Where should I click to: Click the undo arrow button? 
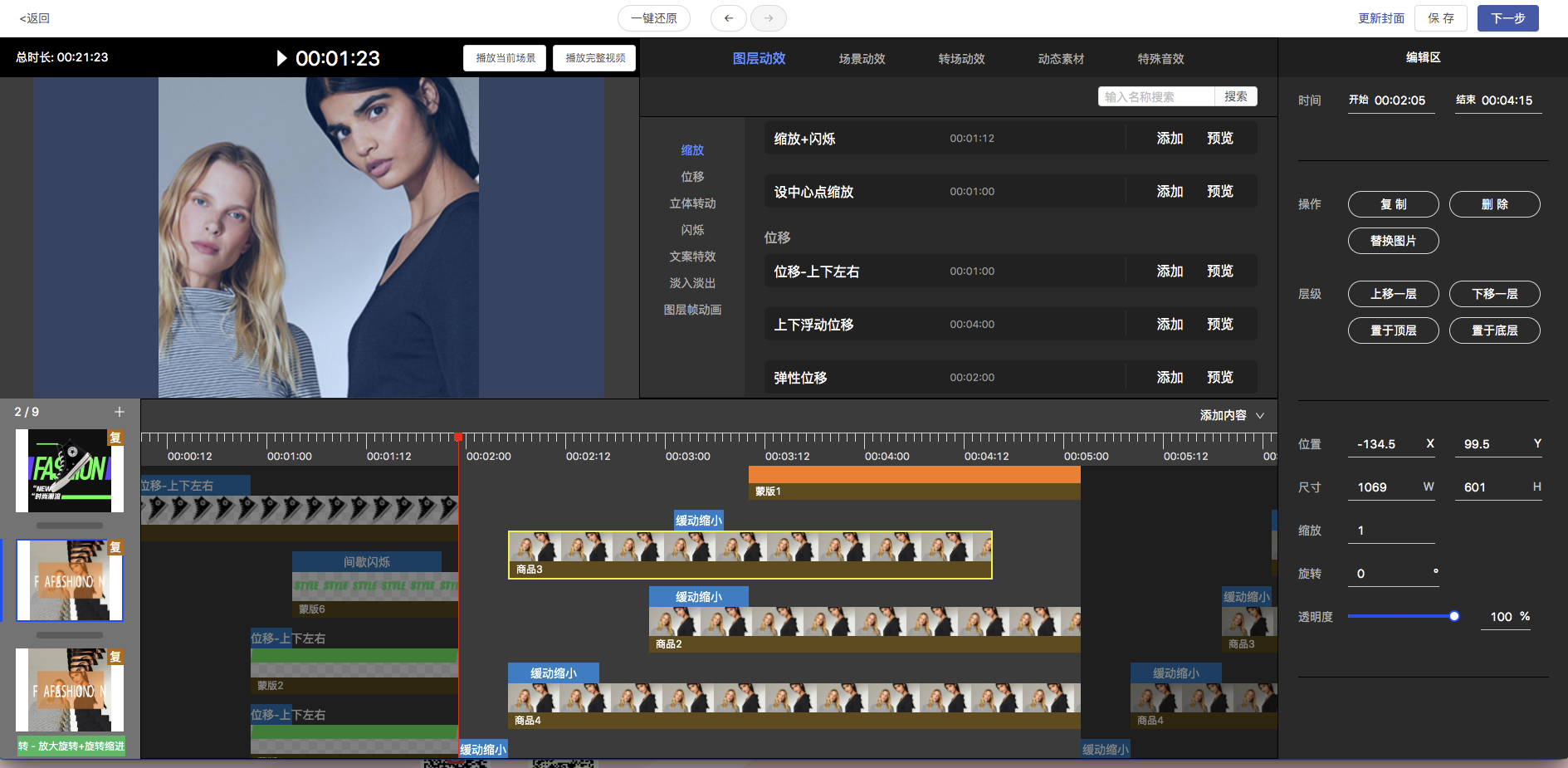tap(728, 18)
